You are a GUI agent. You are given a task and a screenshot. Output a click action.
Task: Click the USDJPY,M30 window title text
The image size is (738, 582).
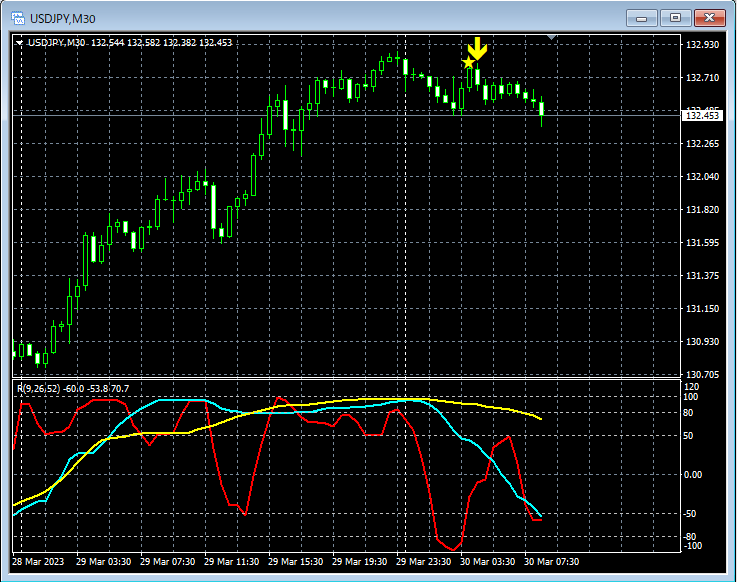coord(63,19)
